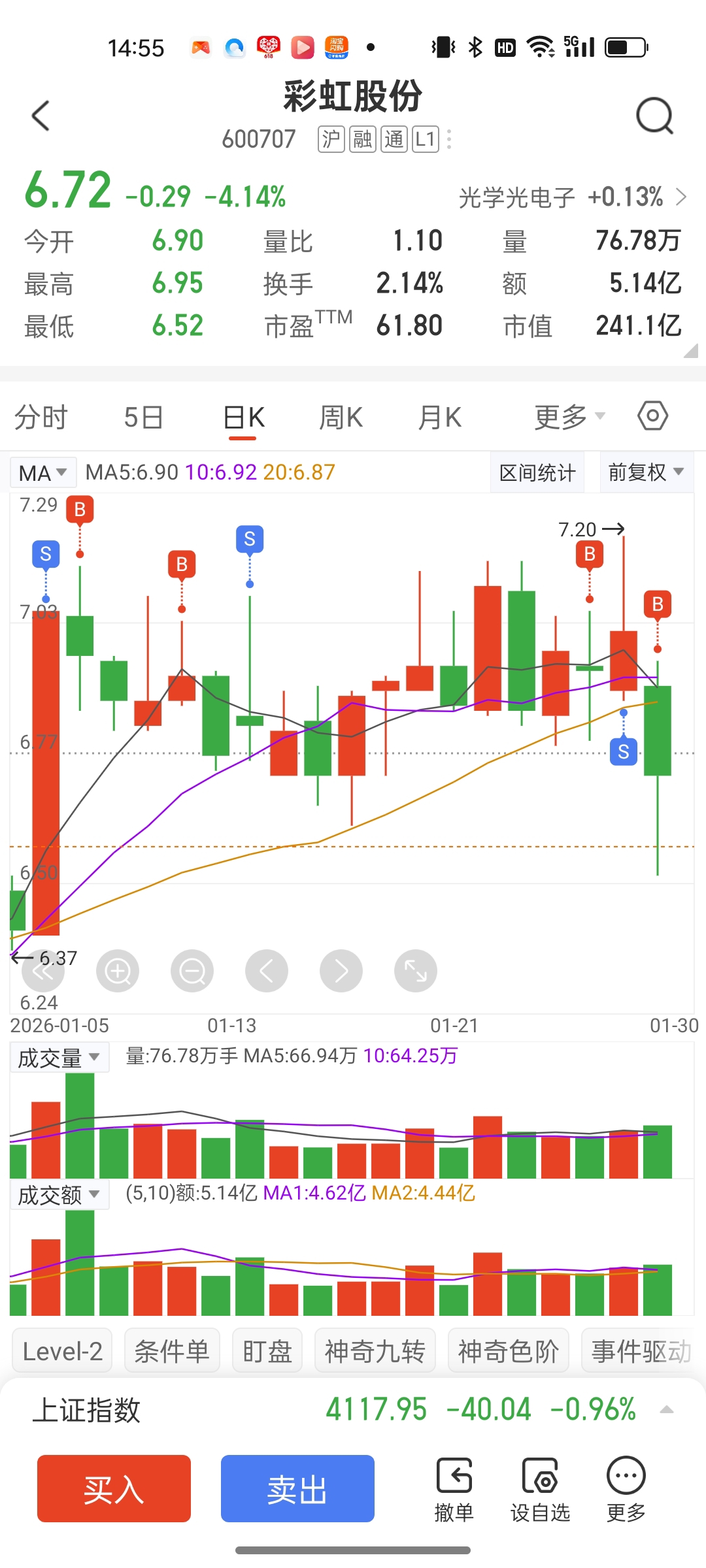Open 光学光电子 sector link
Screen dimensions: 706x1568
(572, 197)
